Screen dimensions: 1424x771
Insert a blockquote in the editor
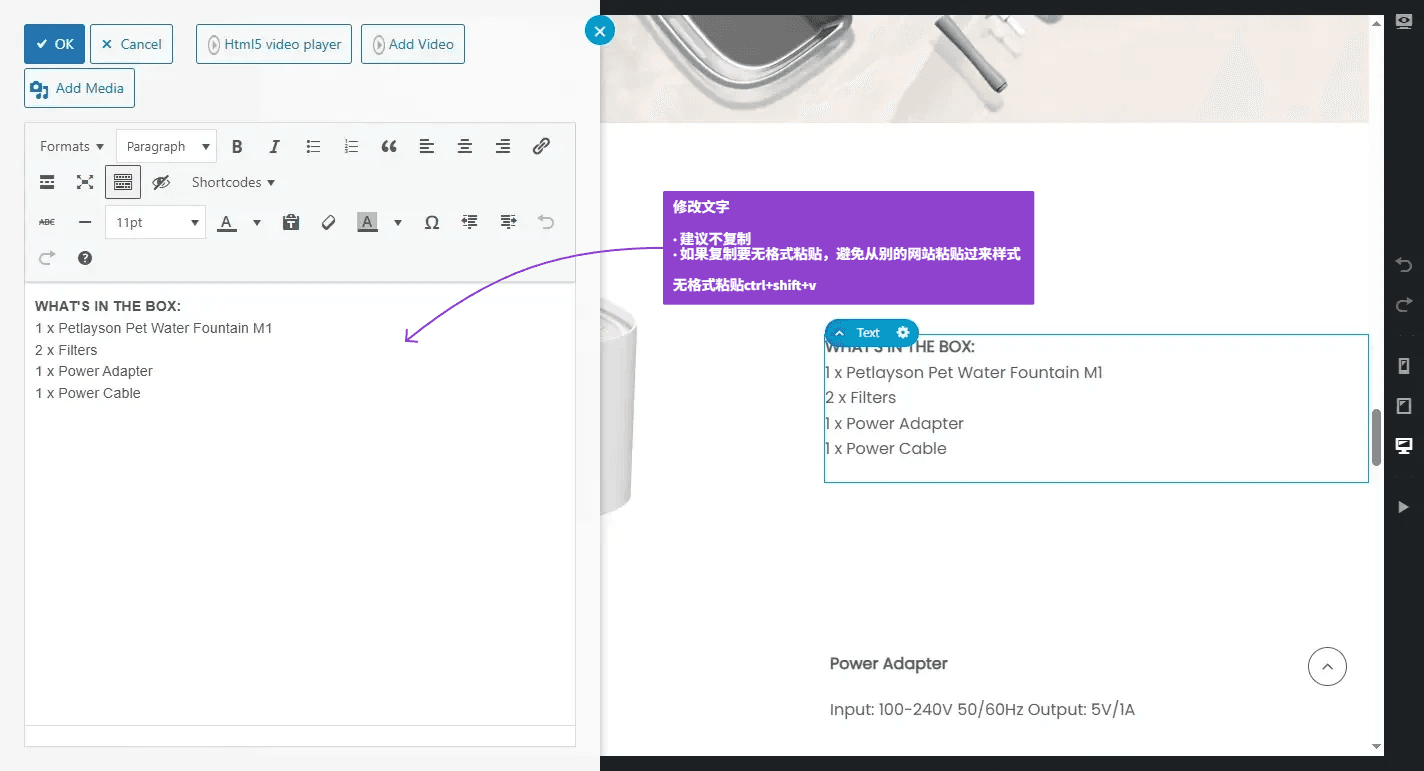[389, 147]
